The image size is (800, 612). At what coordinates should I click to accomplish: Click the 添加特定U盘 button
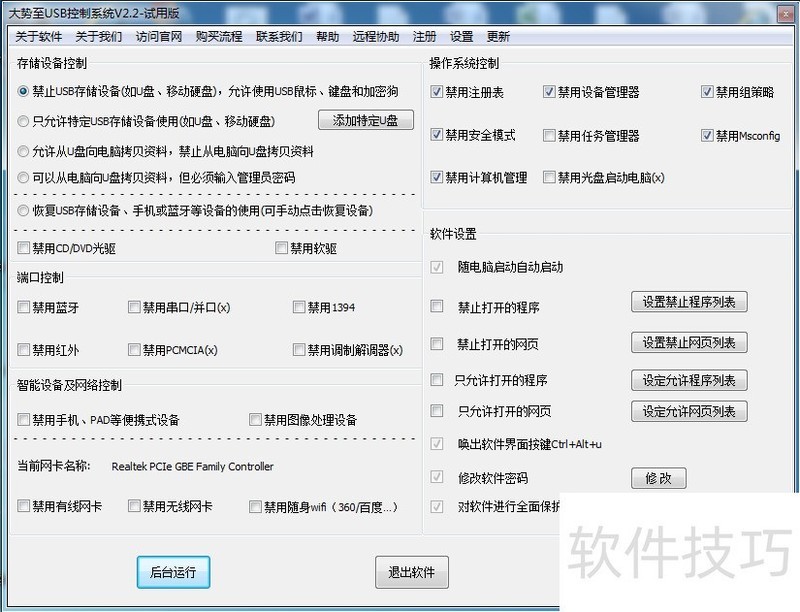click(x=365, y=121)
